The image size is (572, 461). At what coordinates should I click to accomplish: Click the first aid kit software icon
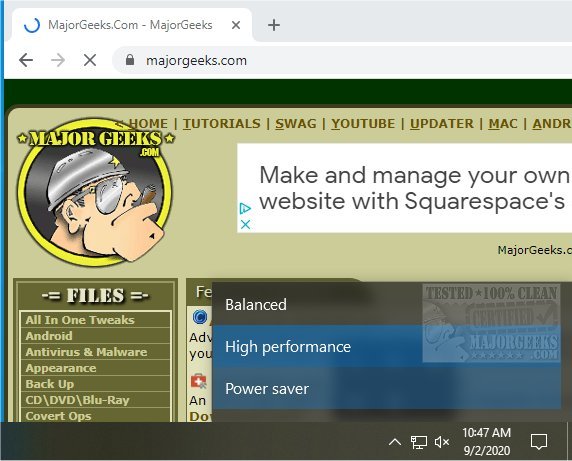[198, 381]
